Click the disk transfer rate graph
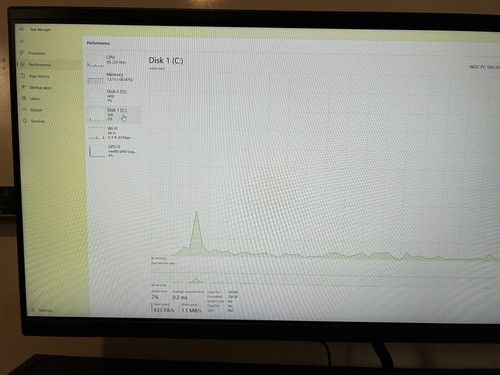Viewport: 500px width, 375px height. [x=325, y=275]
